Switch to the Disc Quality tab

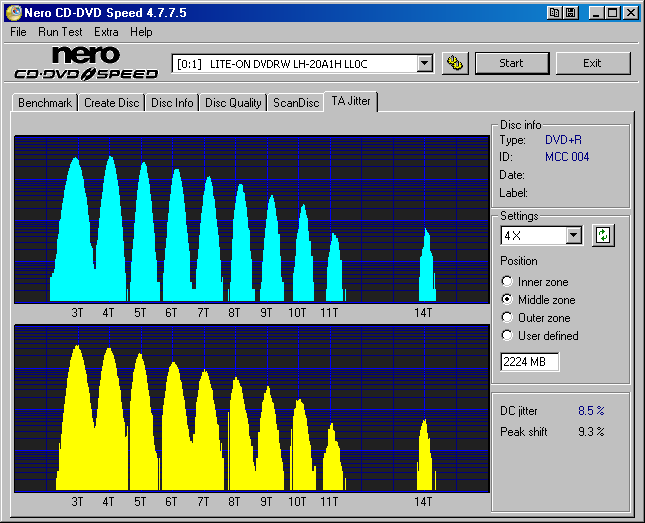tap(233, 103)
